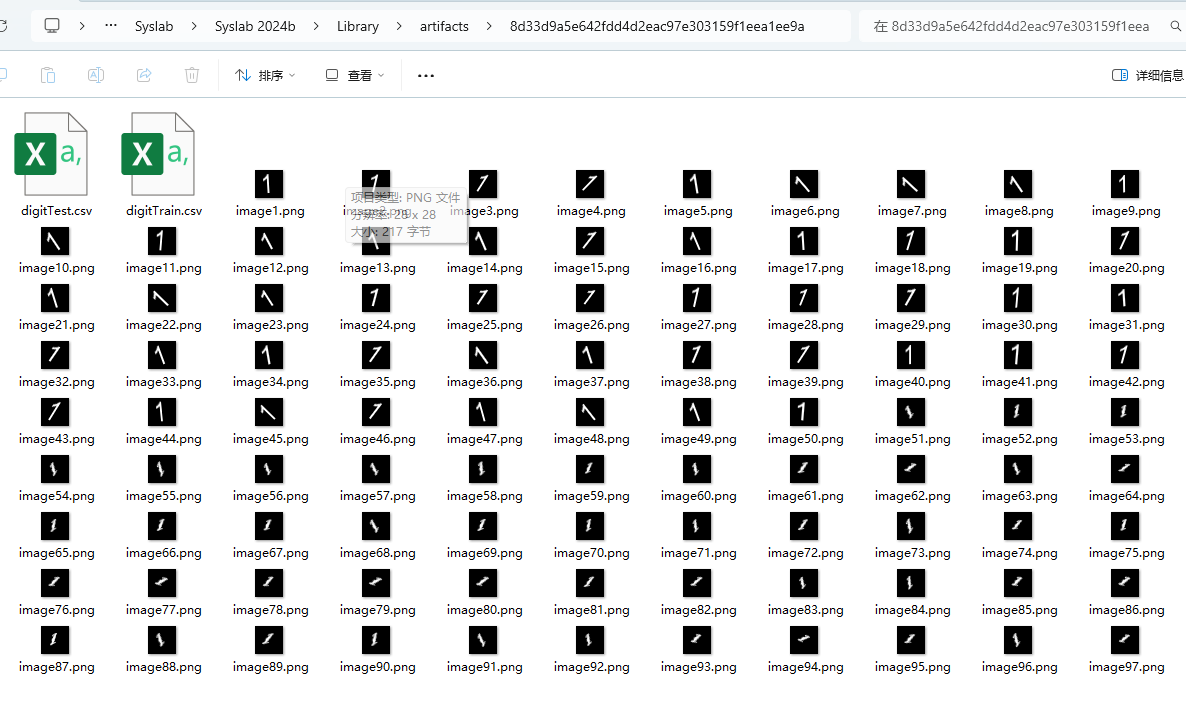
Task: Select image10.png thumbnail
Action: [54, 241]
